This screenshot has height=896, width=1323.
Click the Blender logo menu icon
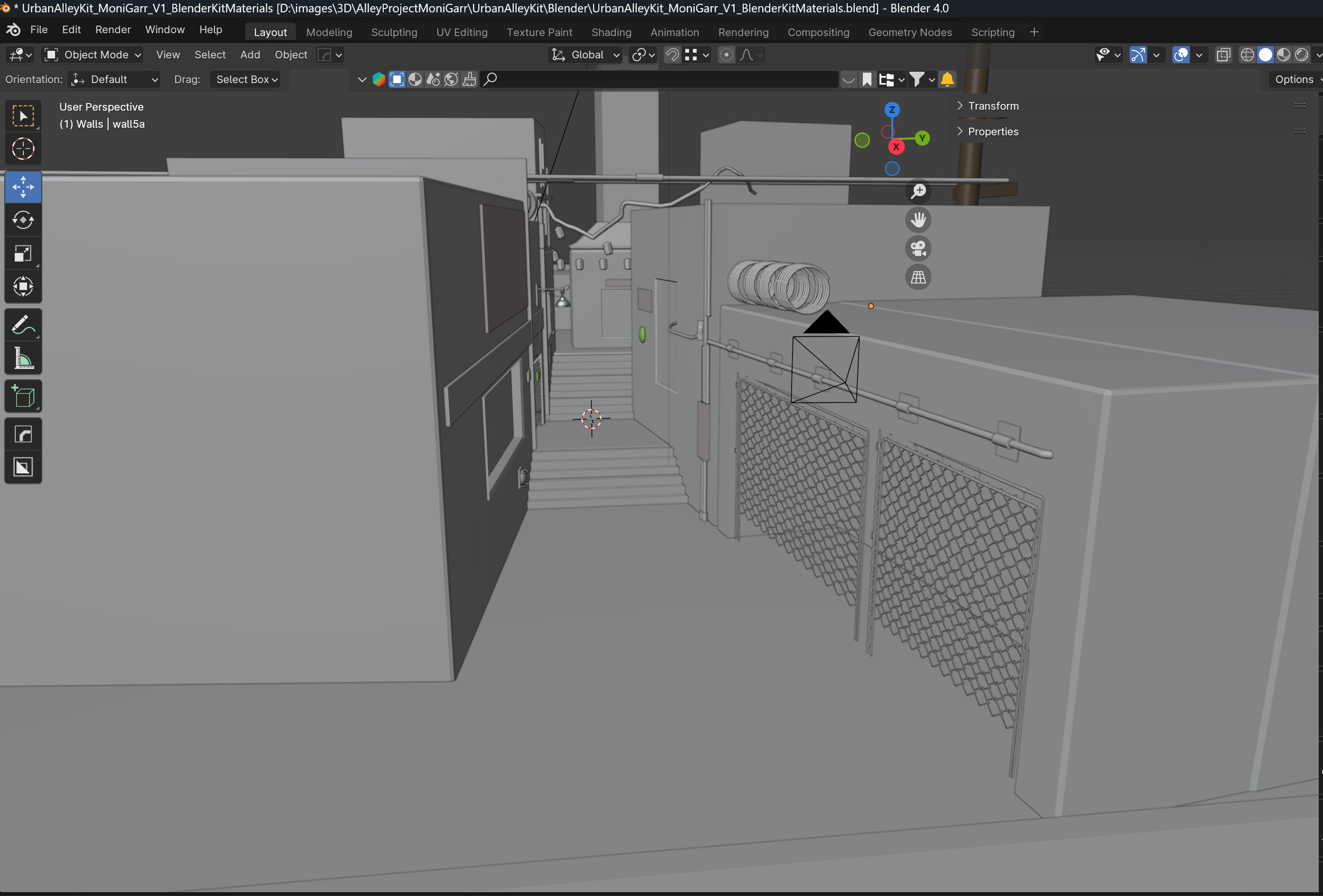[x=13, y=29]
